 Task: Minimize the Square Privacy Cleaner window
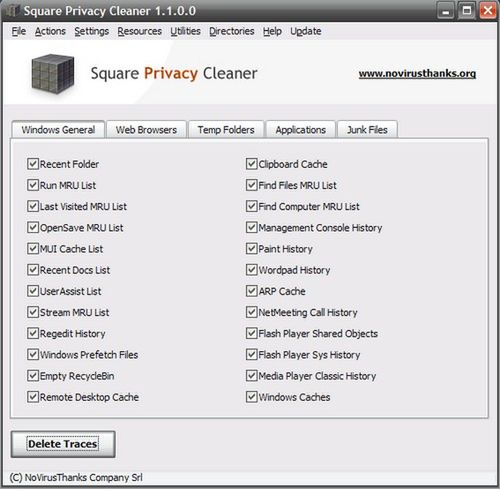[x=446, y=11]
